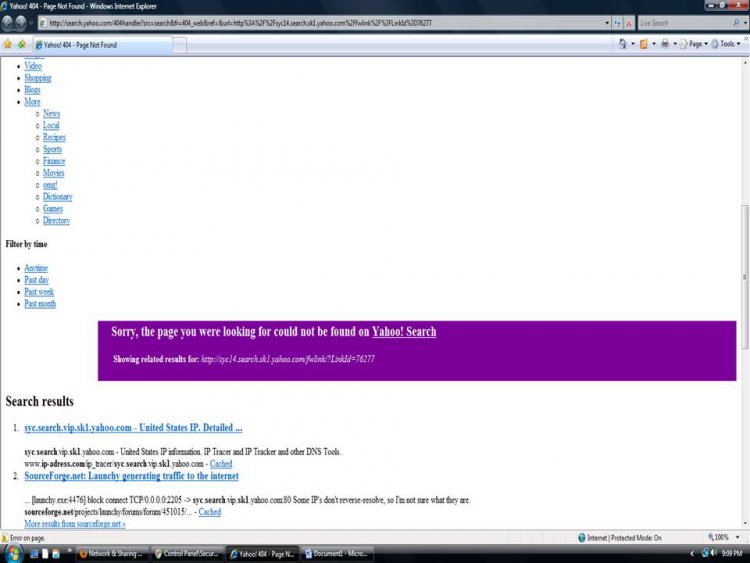
Task: Click the Live Search magnifier icon
Action: [736, 22]
